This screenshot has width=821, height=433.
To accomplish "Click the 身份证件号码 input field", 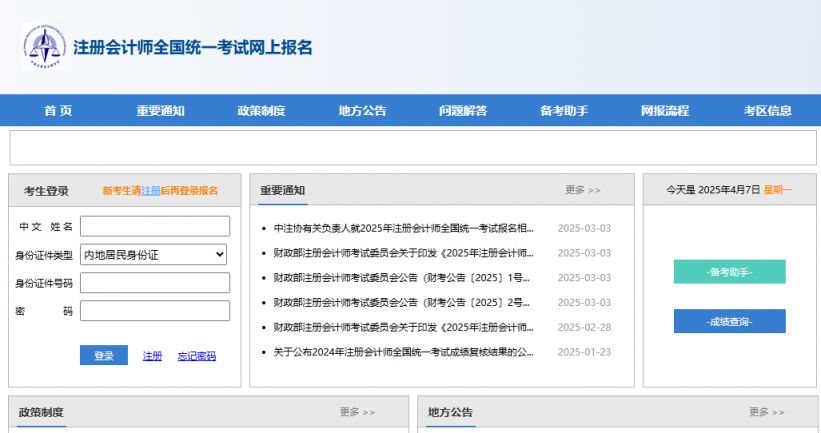I will [x=155, y=283].
